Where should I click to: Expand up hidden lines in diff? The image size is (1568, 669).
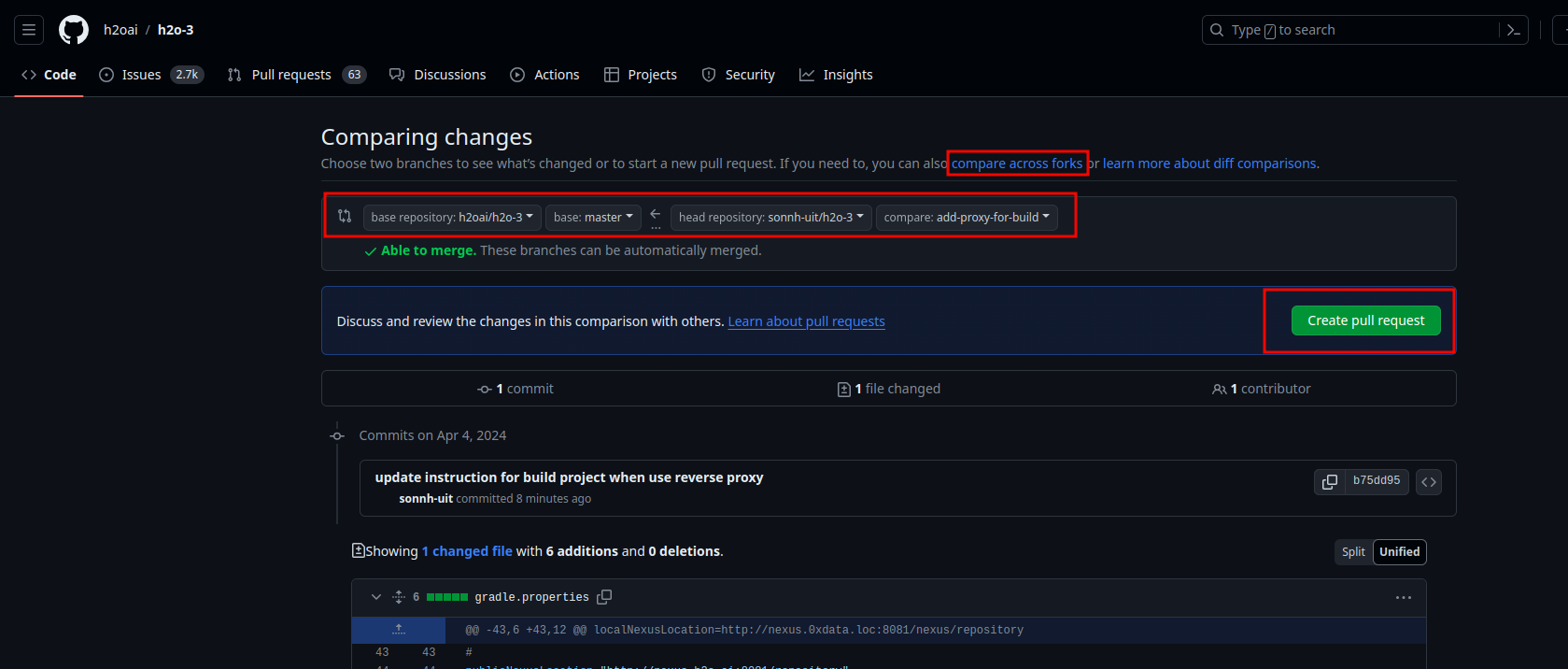click(x=399, y=630)
